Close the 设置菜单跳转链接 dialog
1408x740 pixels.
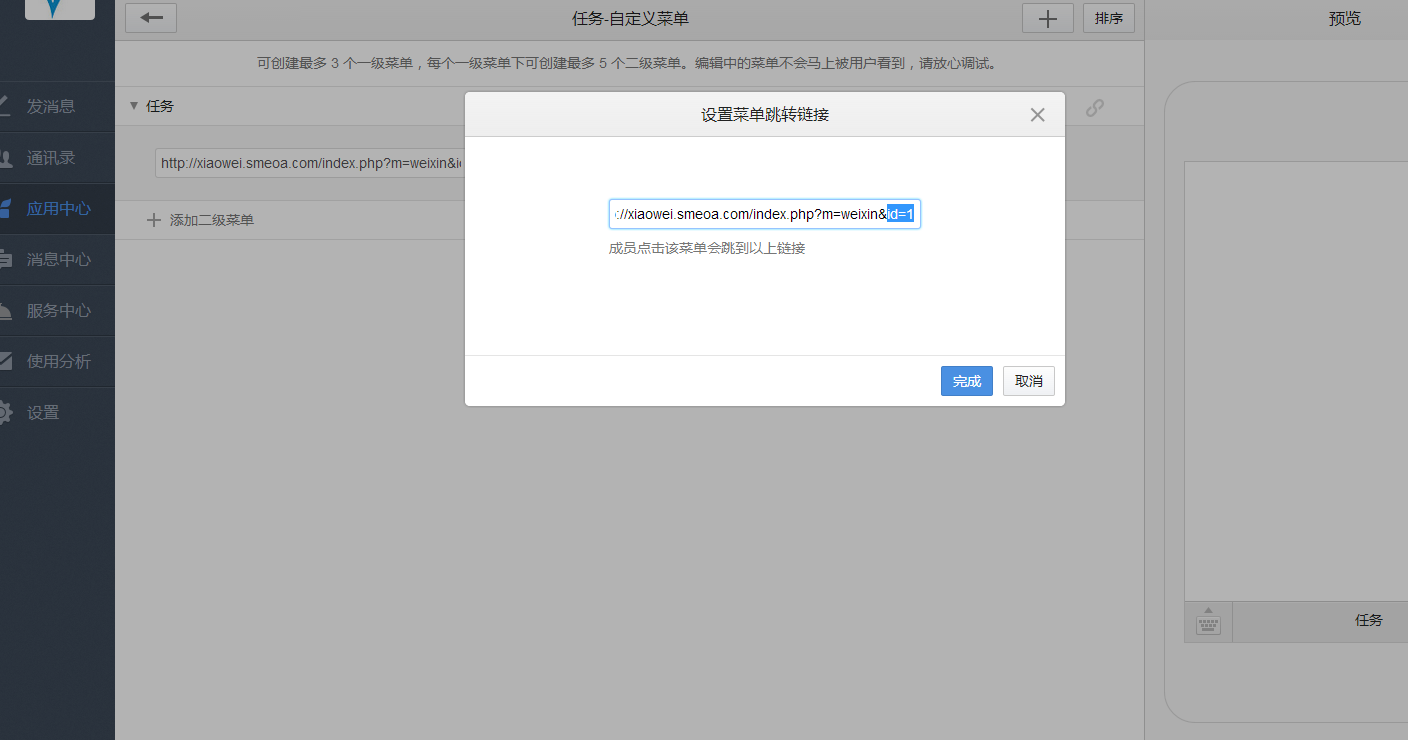tap(1037, 115)
